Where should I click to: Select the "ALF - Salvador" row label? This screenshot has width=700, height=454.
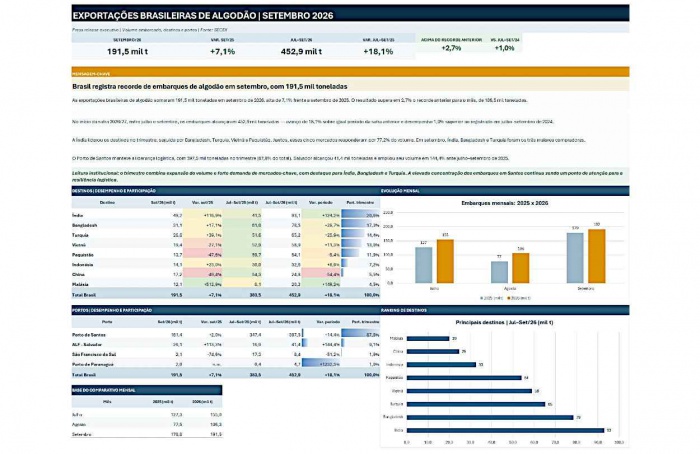pos(87,345)
